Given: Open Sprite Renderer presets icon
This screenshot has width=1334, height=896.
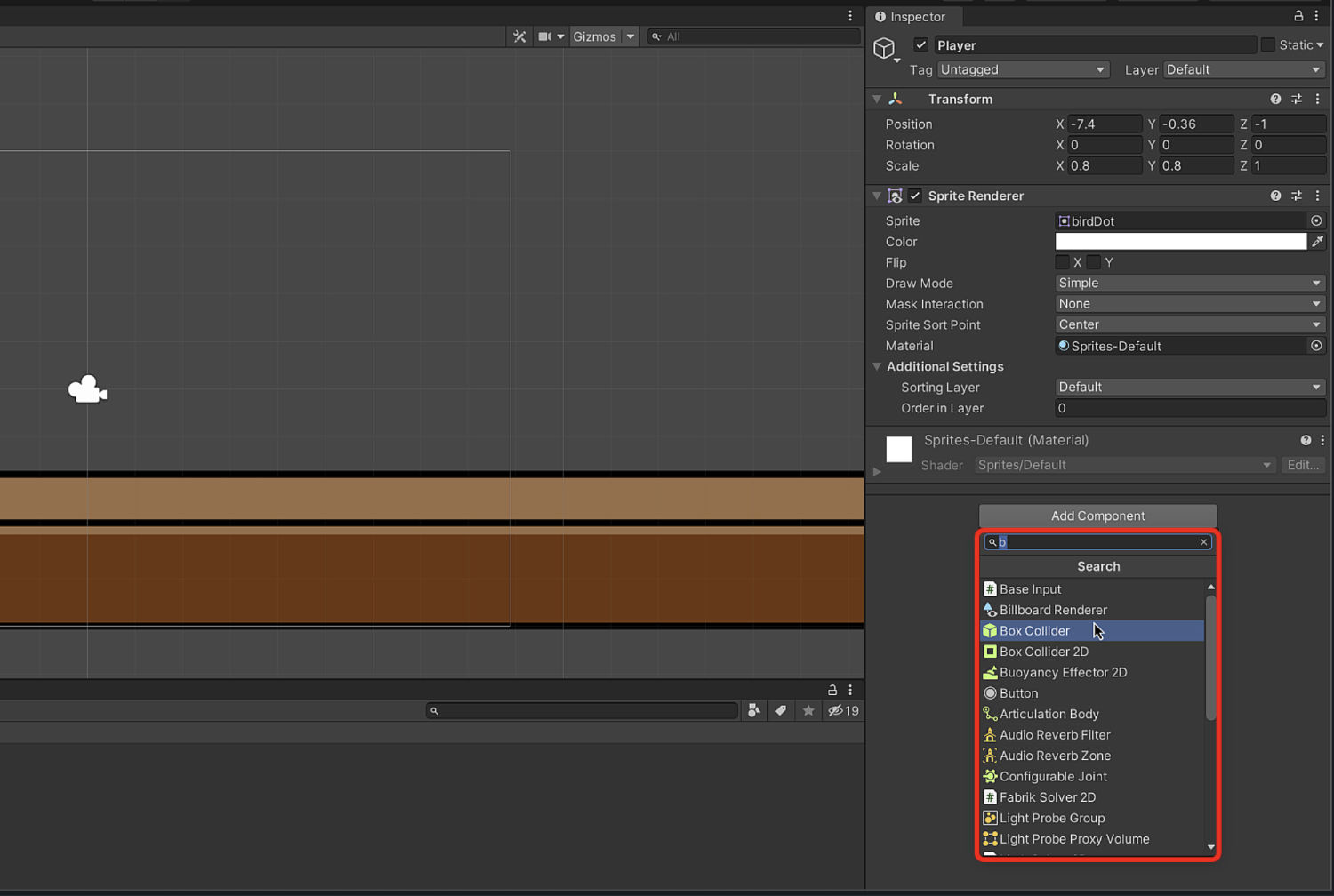Looking at the screenshot, I should 1297,196.
